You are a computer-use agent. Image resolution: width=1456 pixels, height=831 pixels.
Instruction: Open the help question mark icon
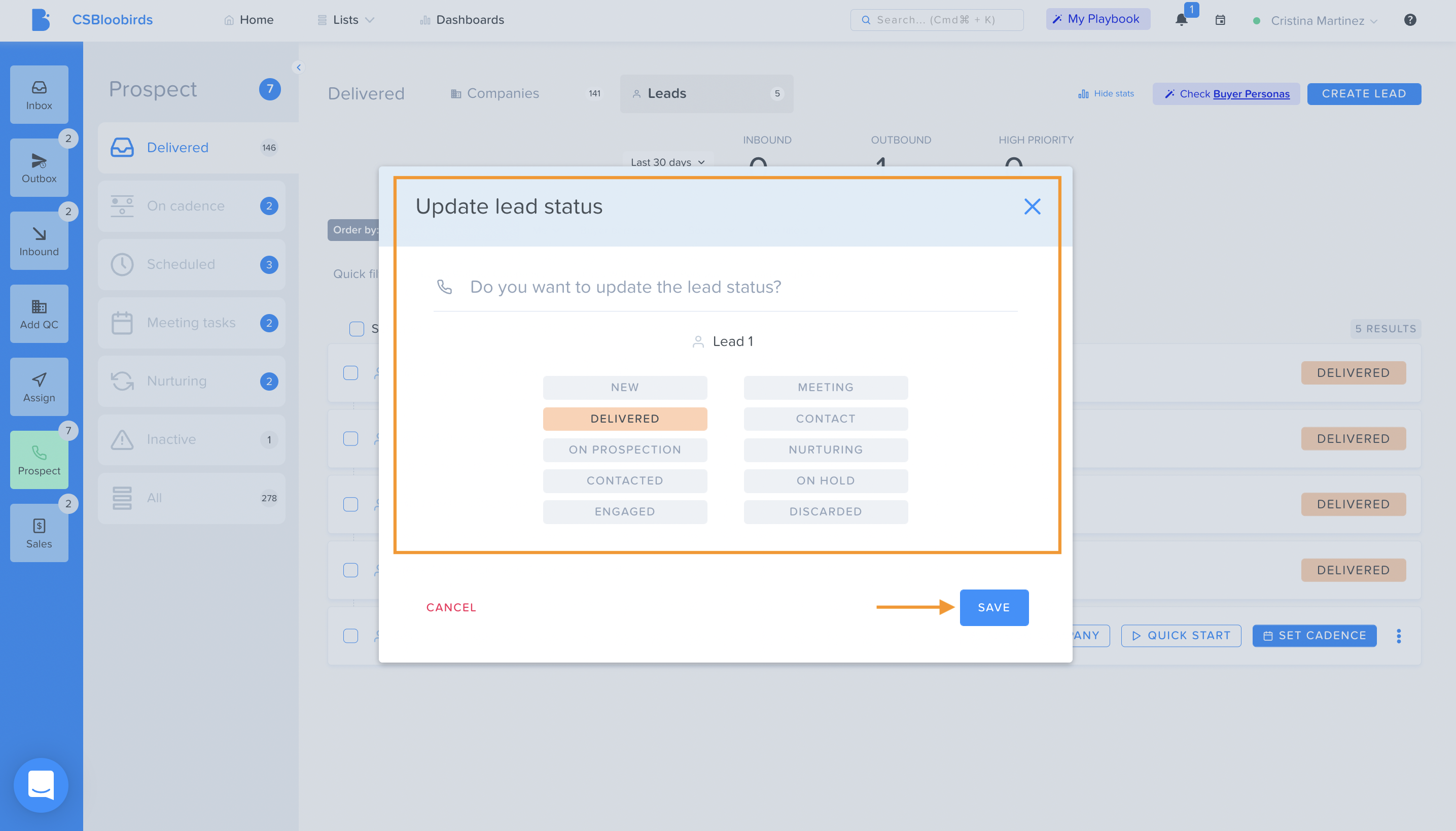click(x=1410, y=20)
